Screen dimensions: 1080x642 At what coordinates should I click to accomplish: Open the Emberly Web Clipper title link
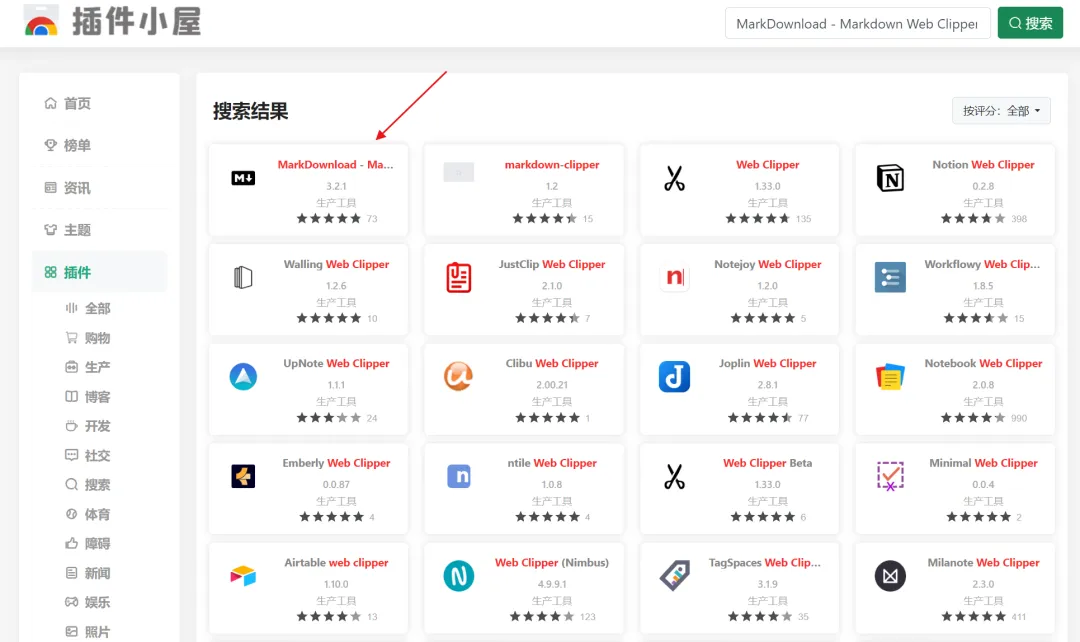coord(336,463)
